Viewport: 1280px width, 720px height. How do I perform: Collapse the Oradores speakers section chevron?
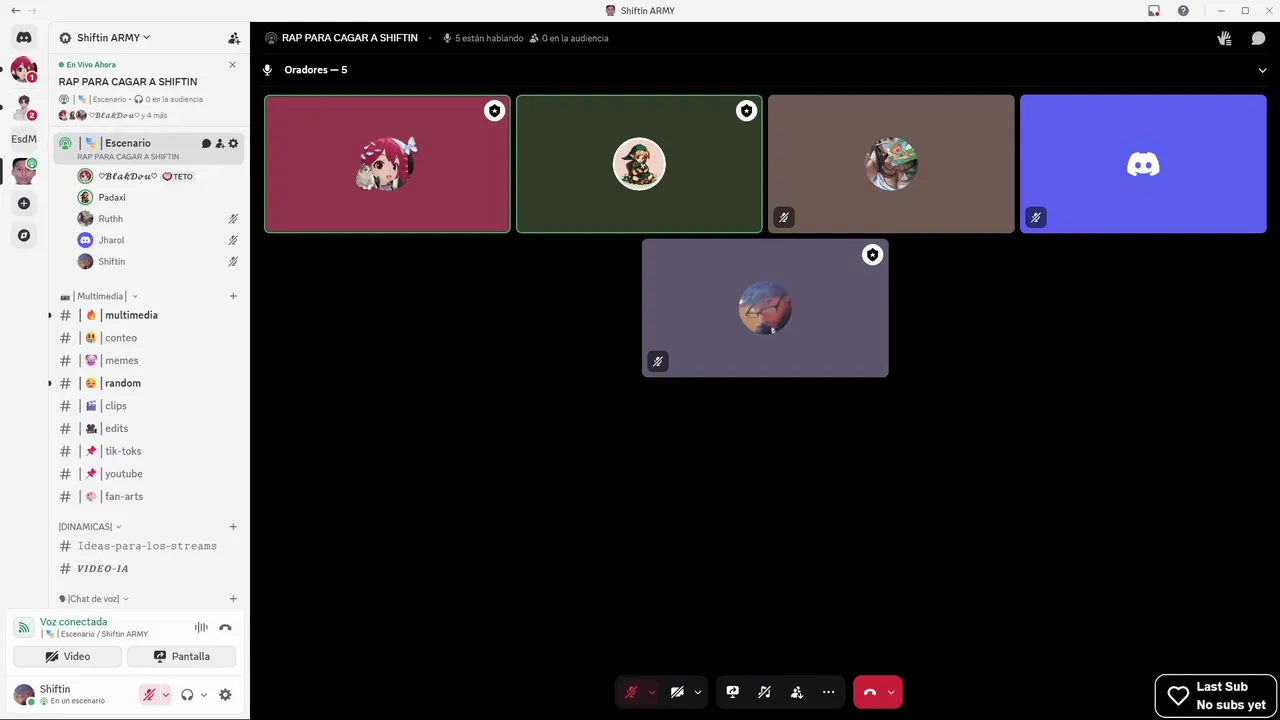coord(1262,70)
